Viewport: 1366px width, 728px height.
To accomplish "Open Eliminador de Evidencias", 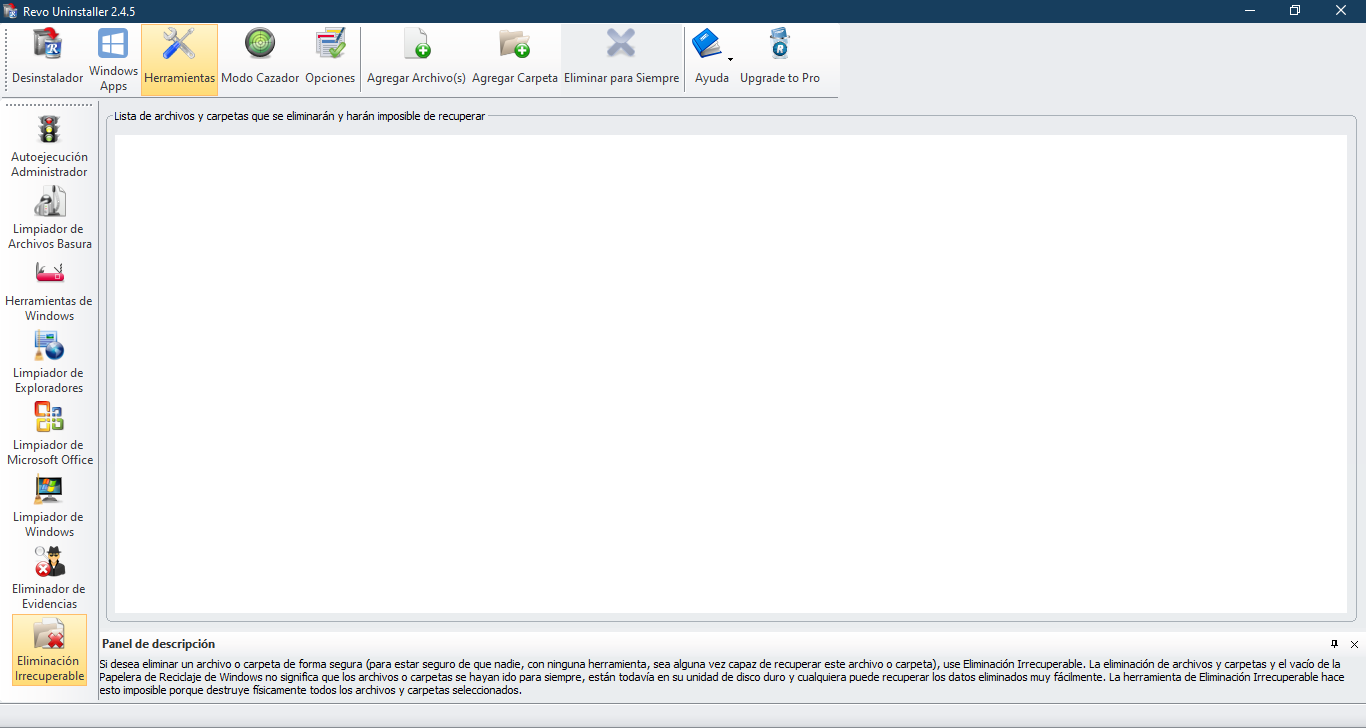I will click(49, 578).
